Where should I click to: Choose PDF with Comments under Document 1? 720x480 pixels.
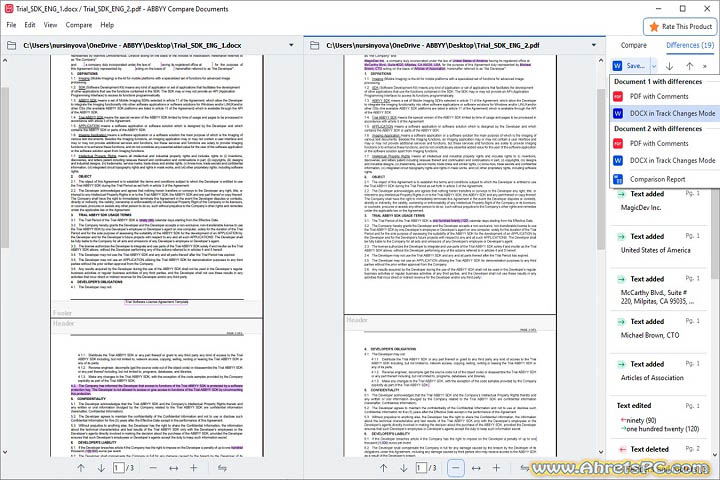(658, 96)
